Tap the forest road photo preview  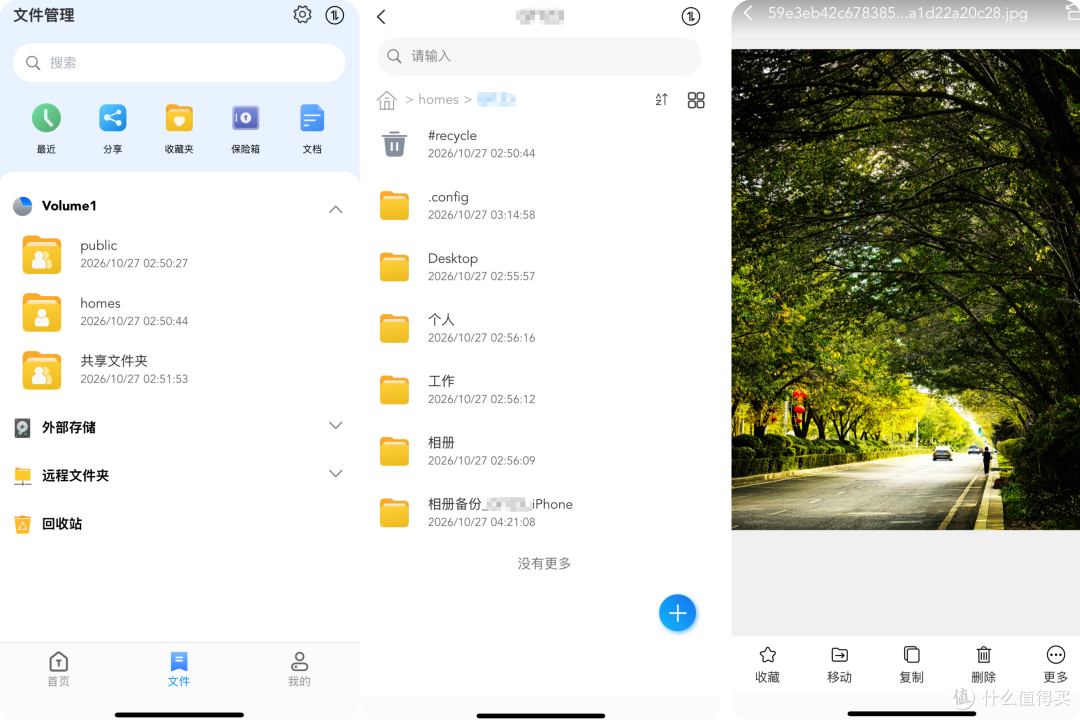pos(906,289)
